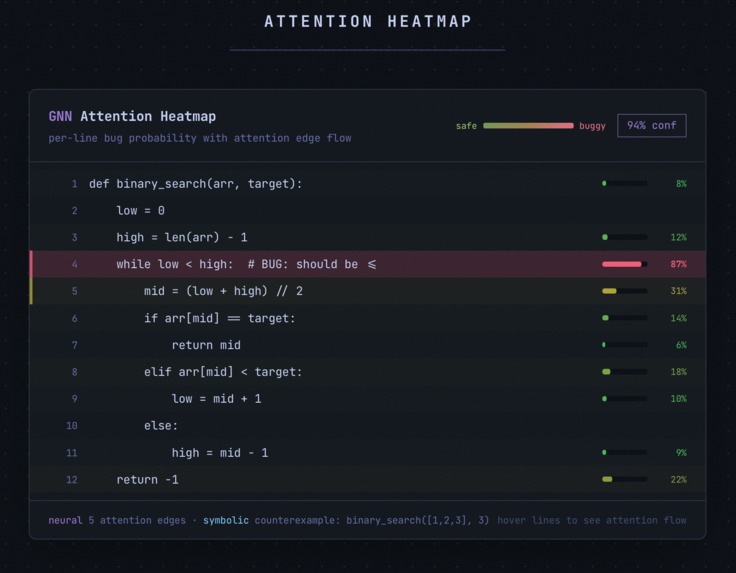Click the 9% probability bar on line 11
This screenshot has width=736, height=573.
tap(625, 452)
